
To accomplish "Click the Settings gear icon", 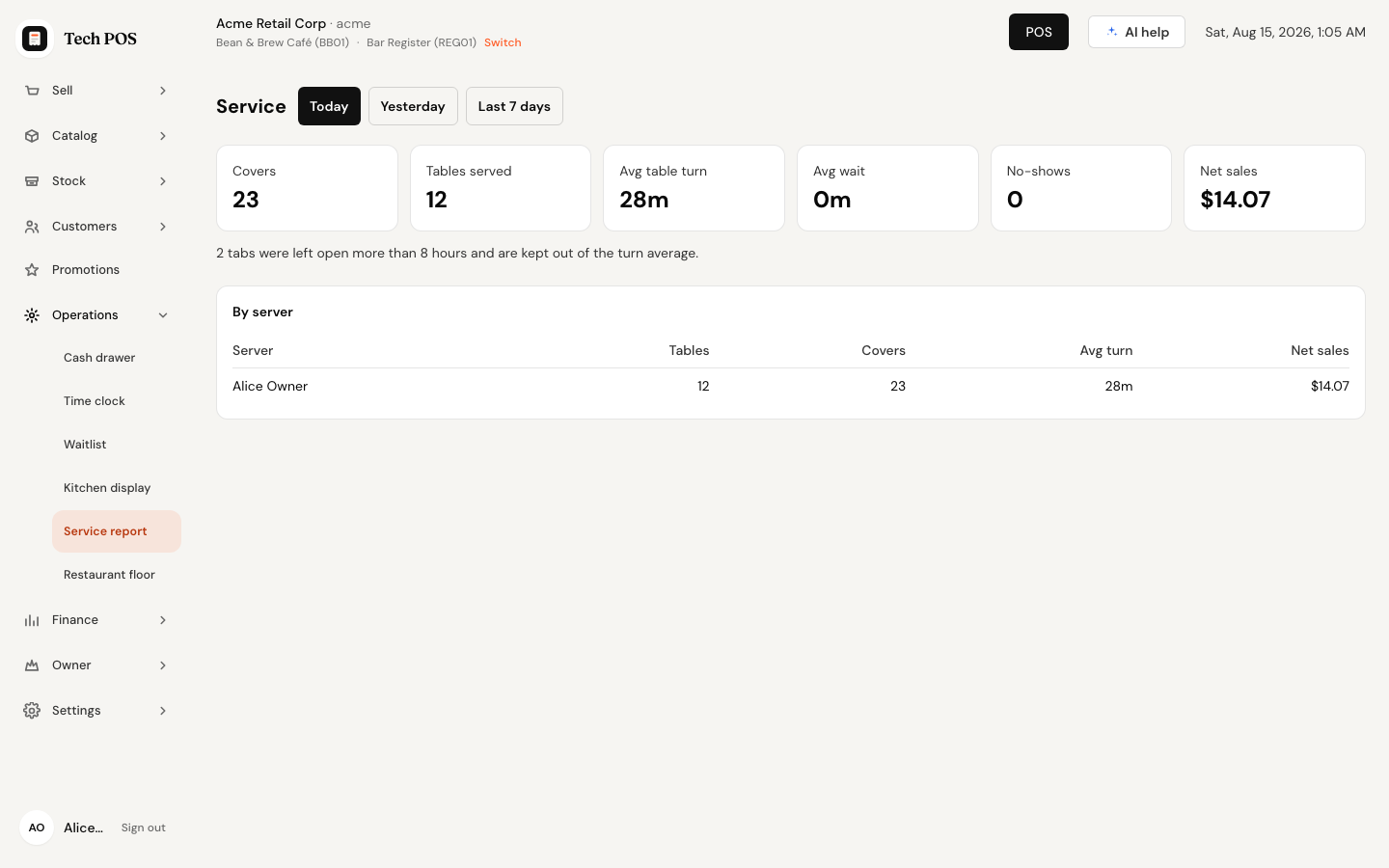I will click(x=32, y=711).
